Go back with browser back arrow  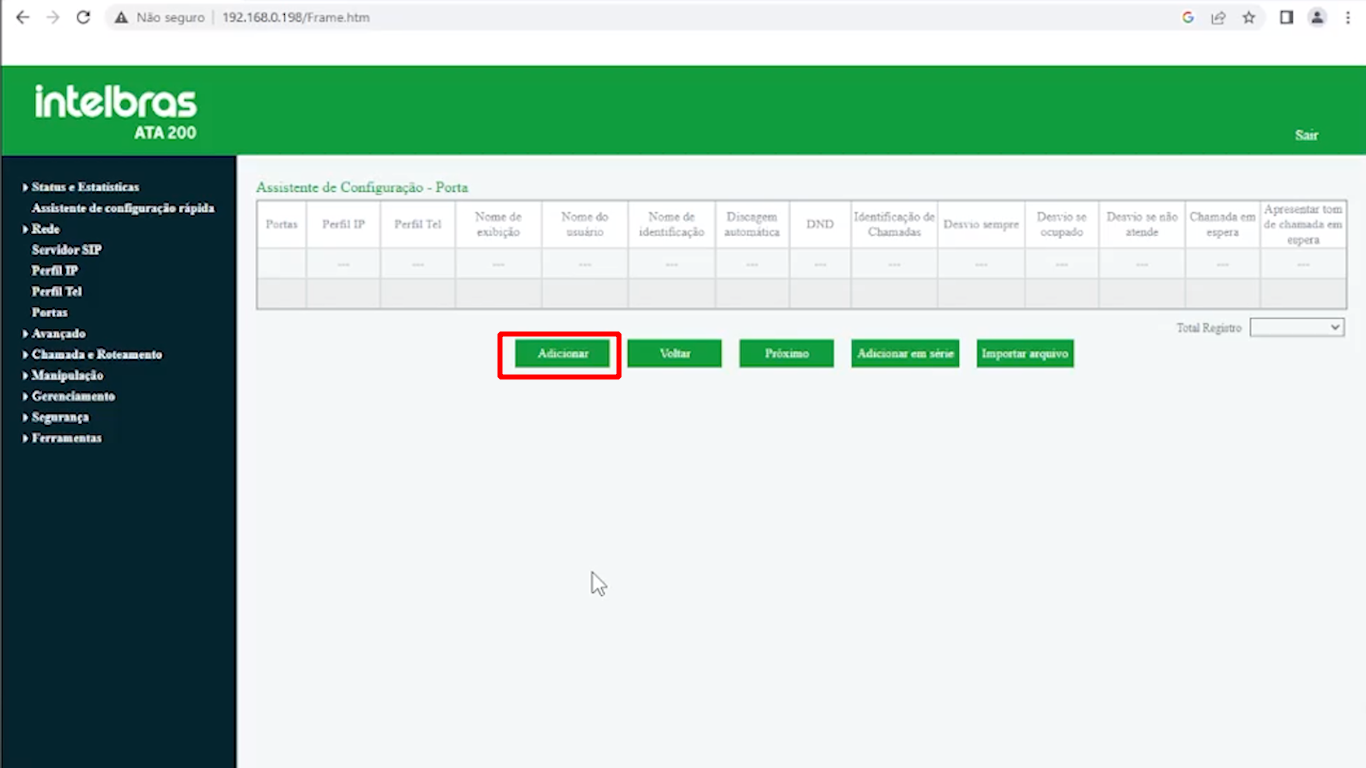point(22,17)
